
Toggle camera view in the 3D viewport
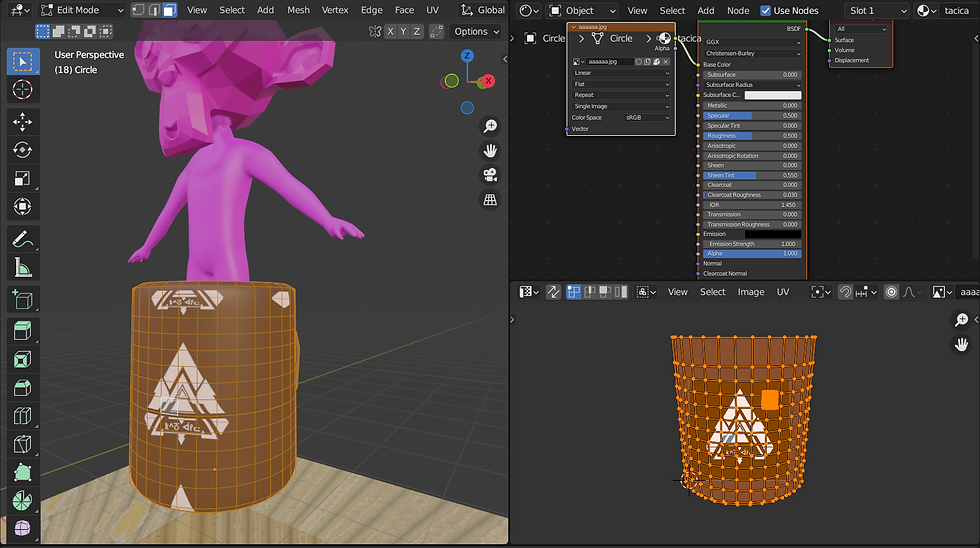490,175
